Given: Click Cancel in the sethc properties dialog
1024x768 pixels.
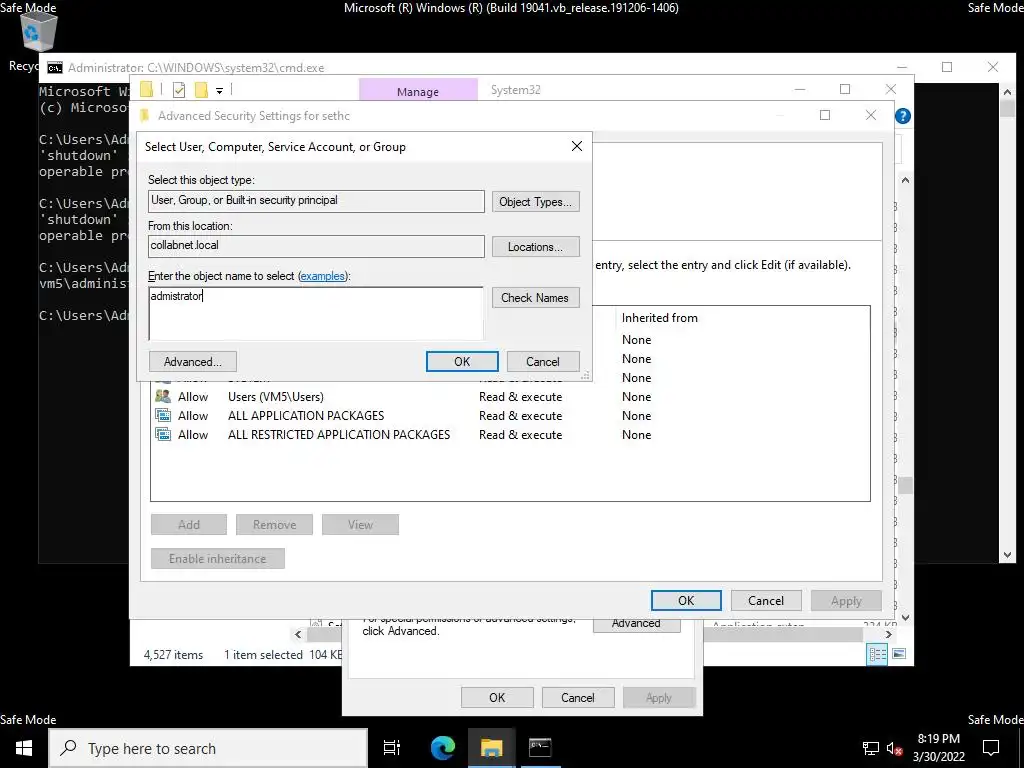Looking at the screenshot, I should point(578,697).
